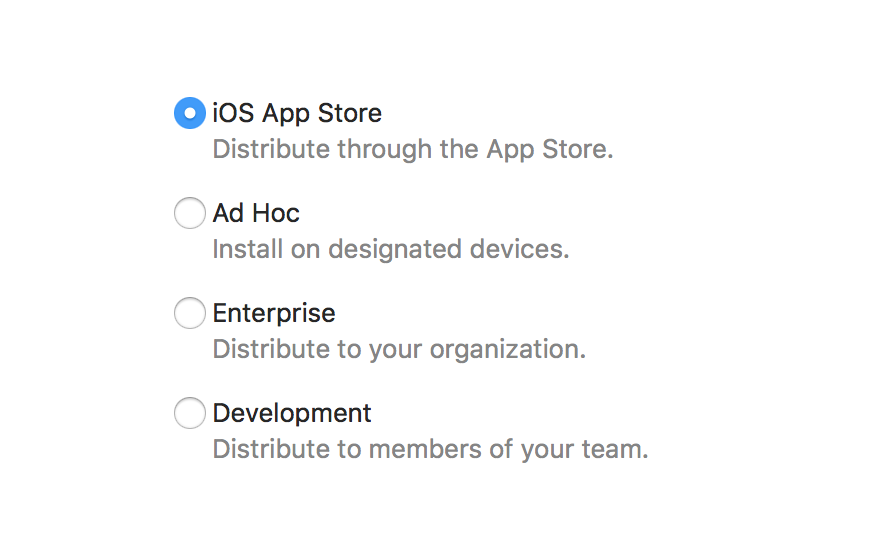Select the iOS App Store radio button

point(190,113)
